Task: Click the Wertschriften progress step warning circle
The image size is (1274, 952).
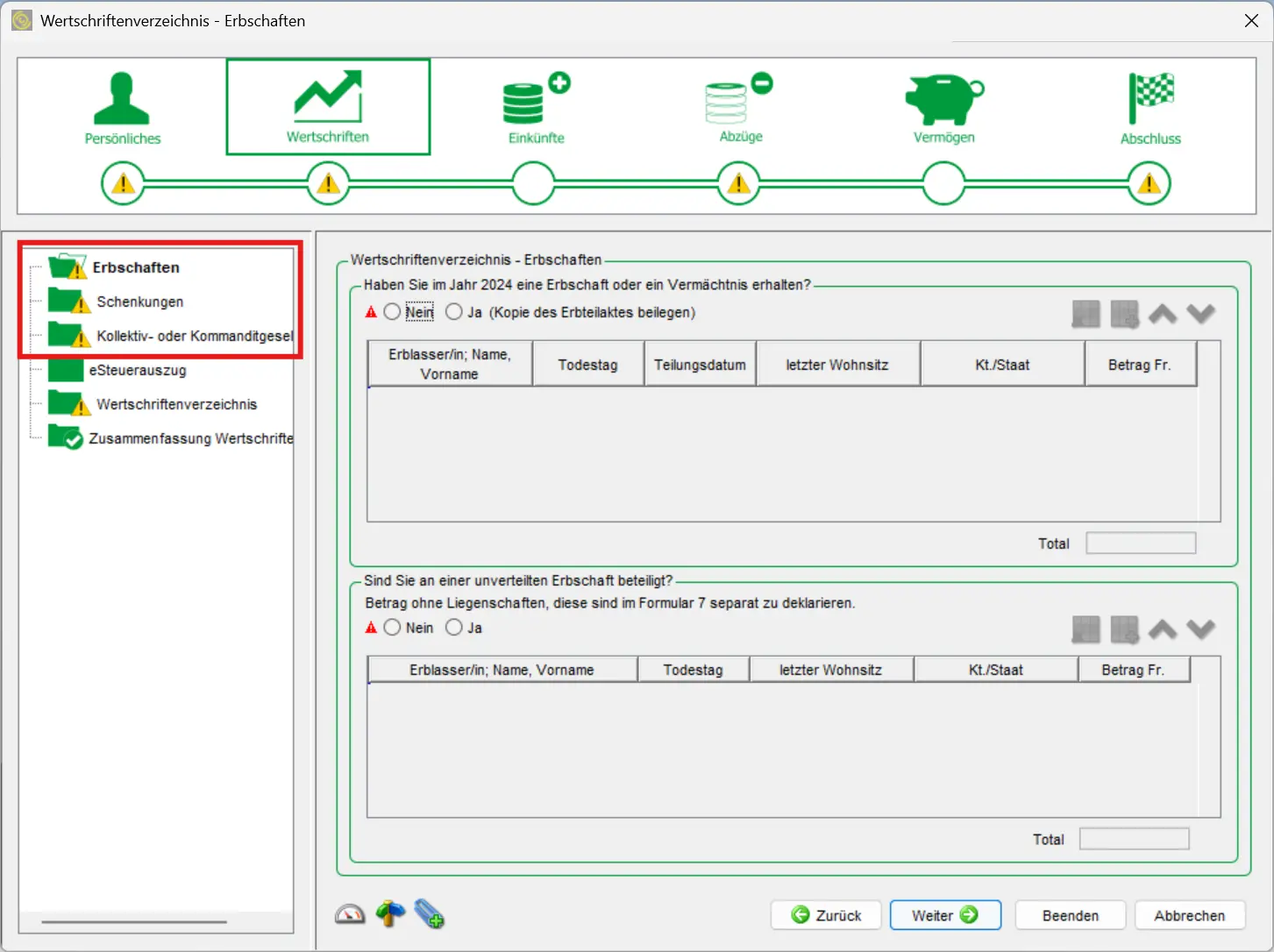Action: pos(328,184)
